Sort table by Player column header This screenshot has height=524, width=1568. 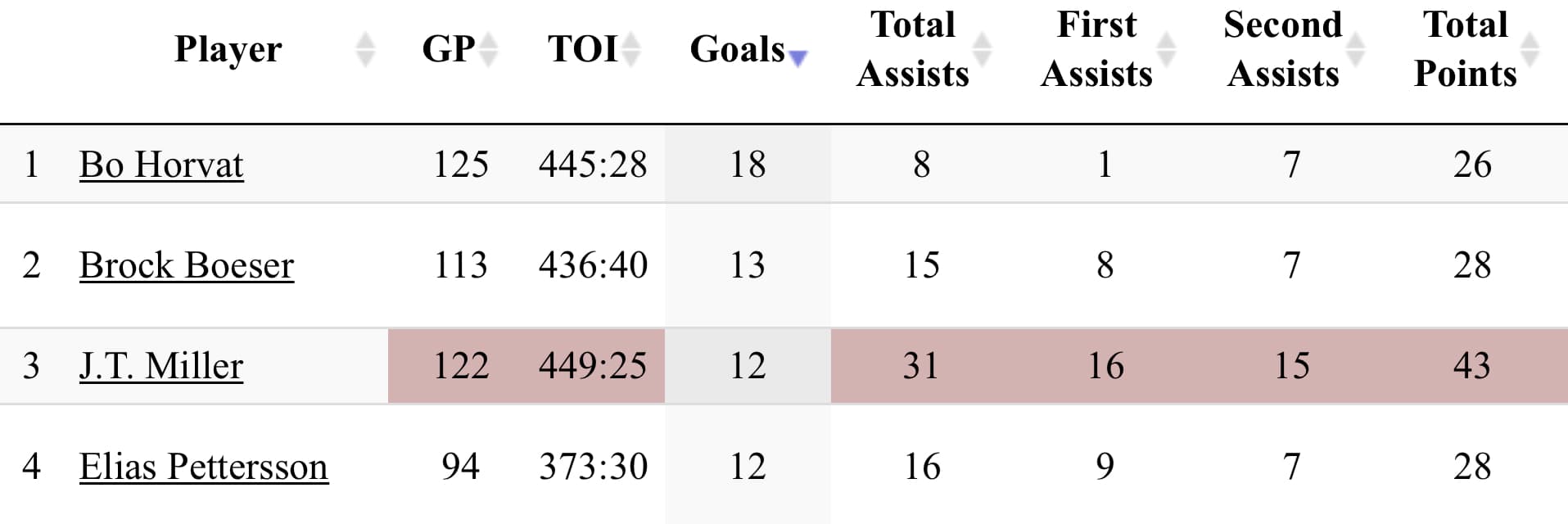228,49
